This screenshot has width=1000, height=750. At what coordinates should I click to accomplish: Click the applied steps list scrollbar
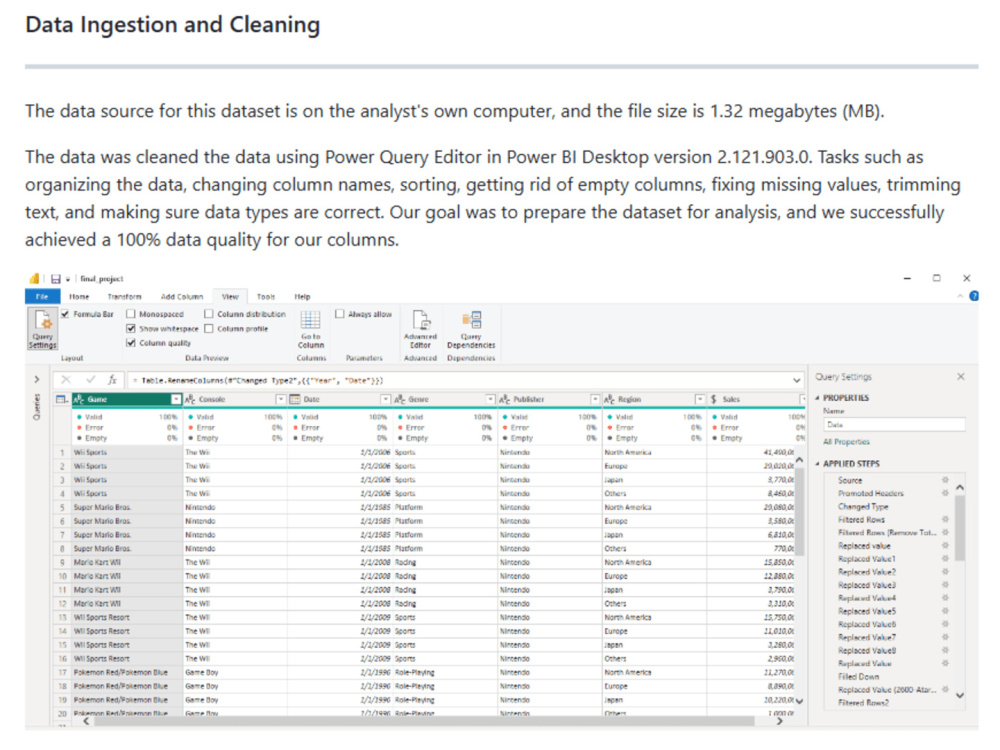click(959, 529)
